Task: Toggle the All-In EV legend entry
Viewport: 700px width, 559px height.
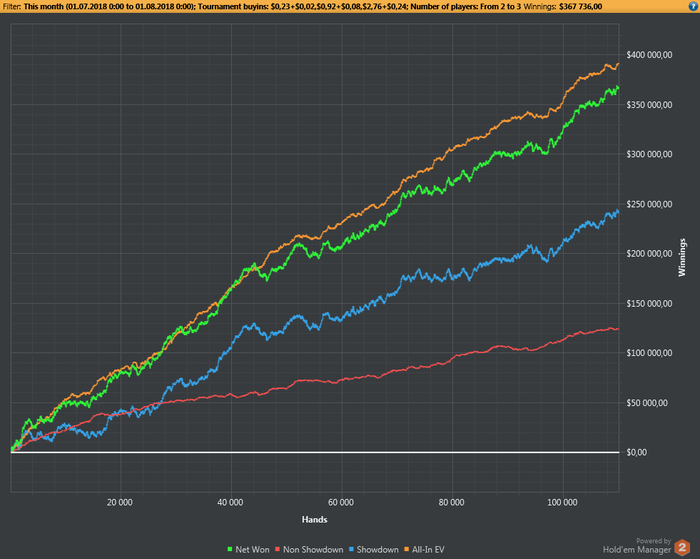Action: click(x=424, y=550)
